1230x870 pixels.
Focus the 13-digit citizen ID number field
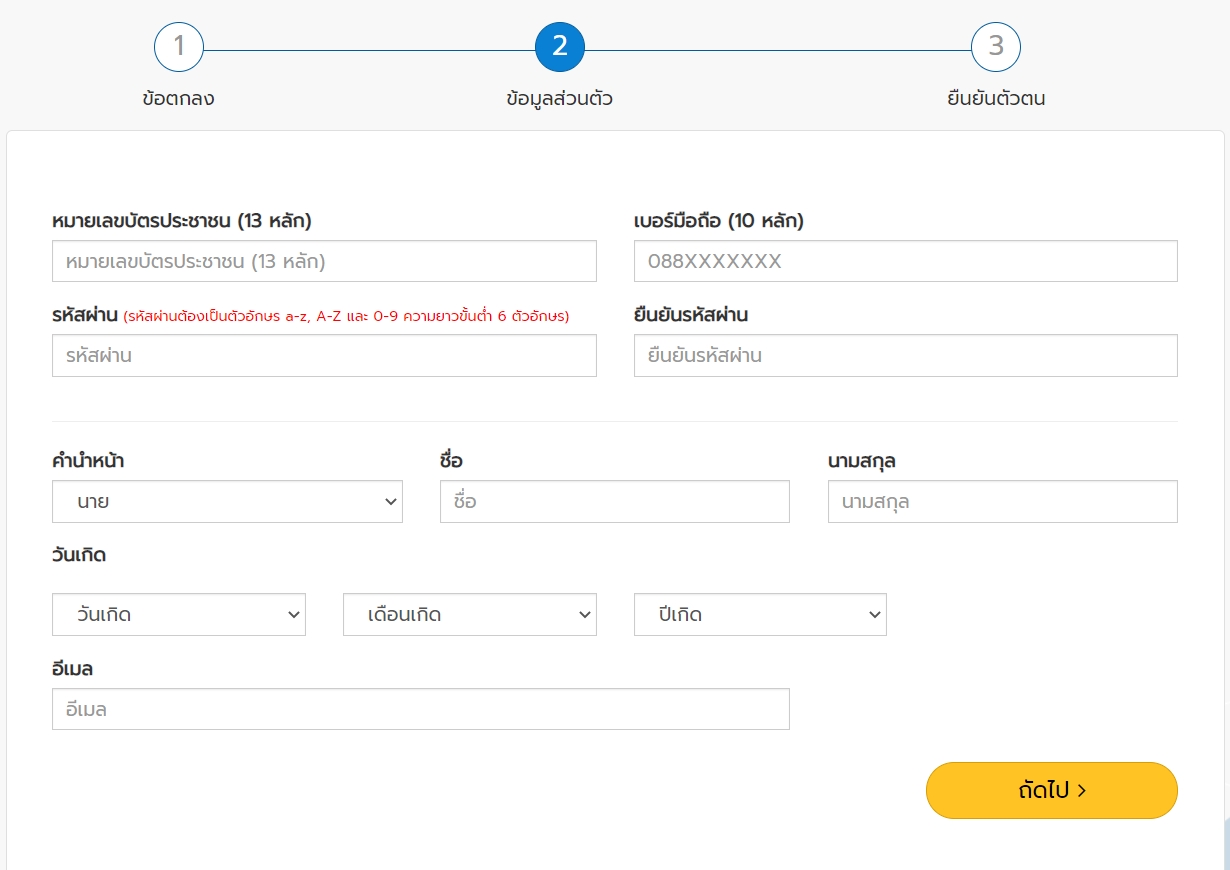(324, 261)
